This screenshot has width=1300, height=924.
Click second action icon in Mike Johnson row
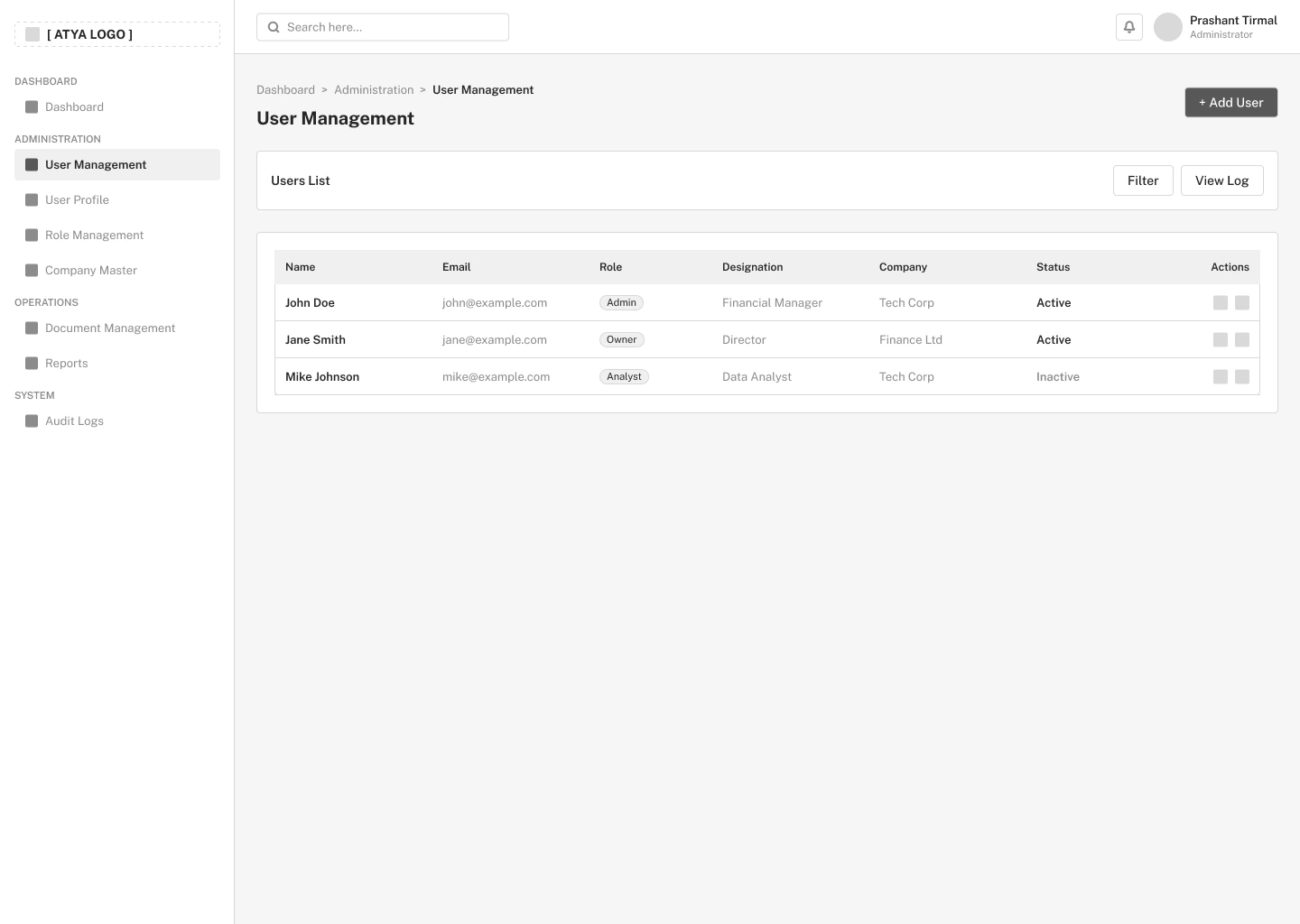click(1242, 377)
